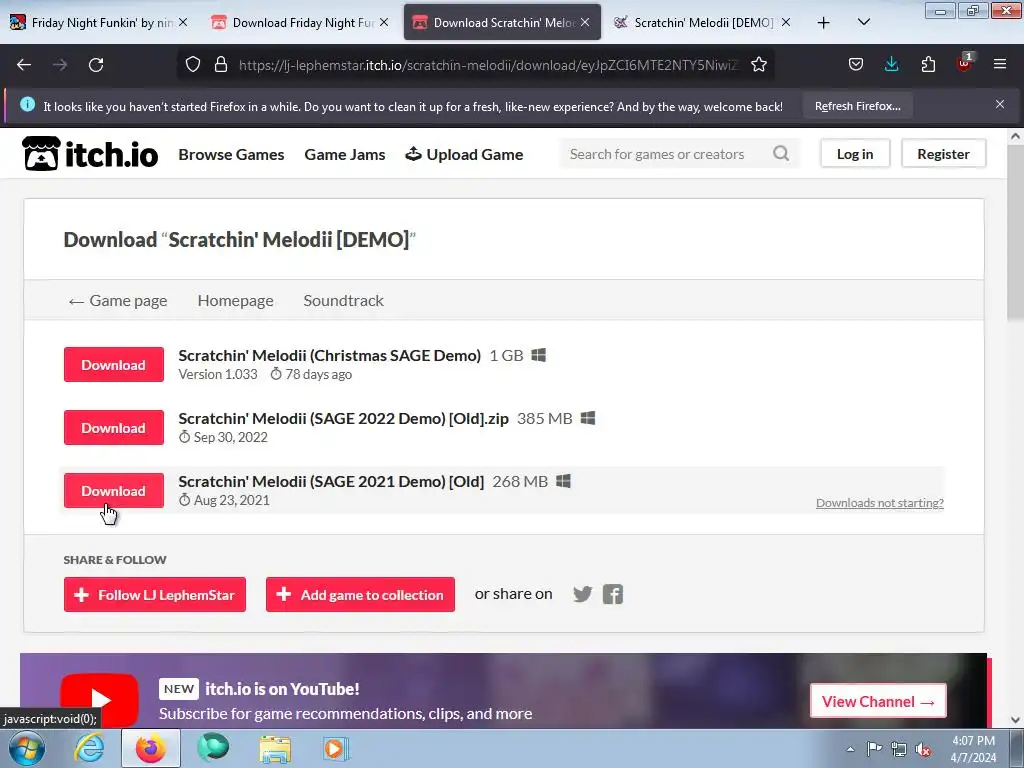
Task: Open the Save to Pocket icon
Action: tap(856, 65)
